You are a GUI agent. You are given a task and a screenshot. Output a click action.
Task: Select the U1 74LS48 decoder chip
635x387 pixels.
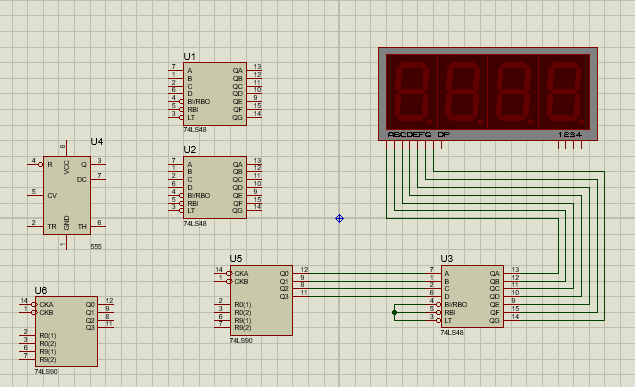(x=215, y=94)
